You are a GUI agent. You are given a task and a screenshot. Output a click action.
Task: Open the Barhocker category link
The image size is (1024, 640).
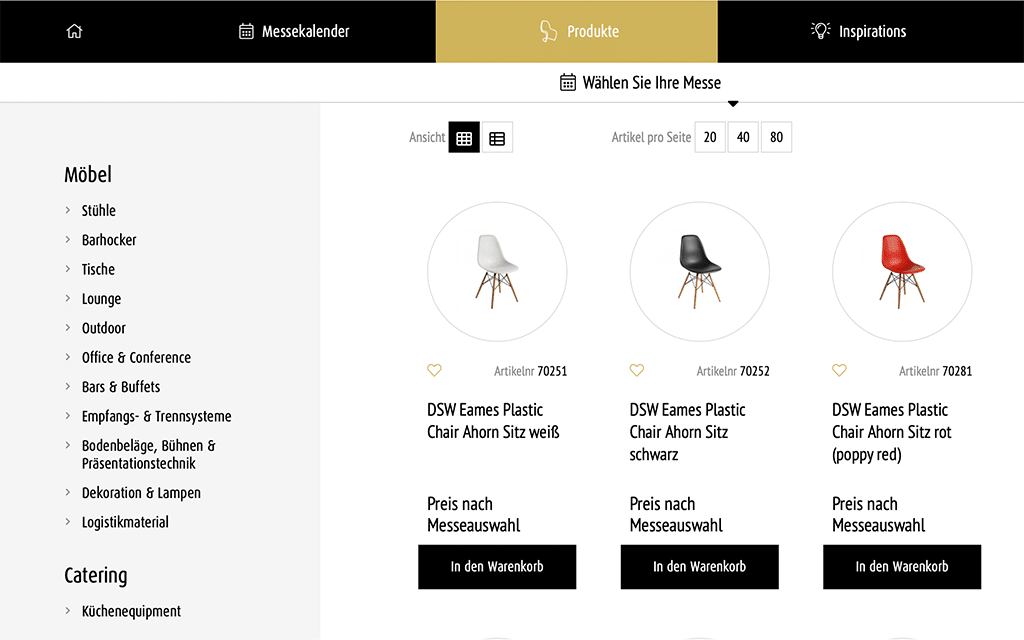tap(109, 240)
